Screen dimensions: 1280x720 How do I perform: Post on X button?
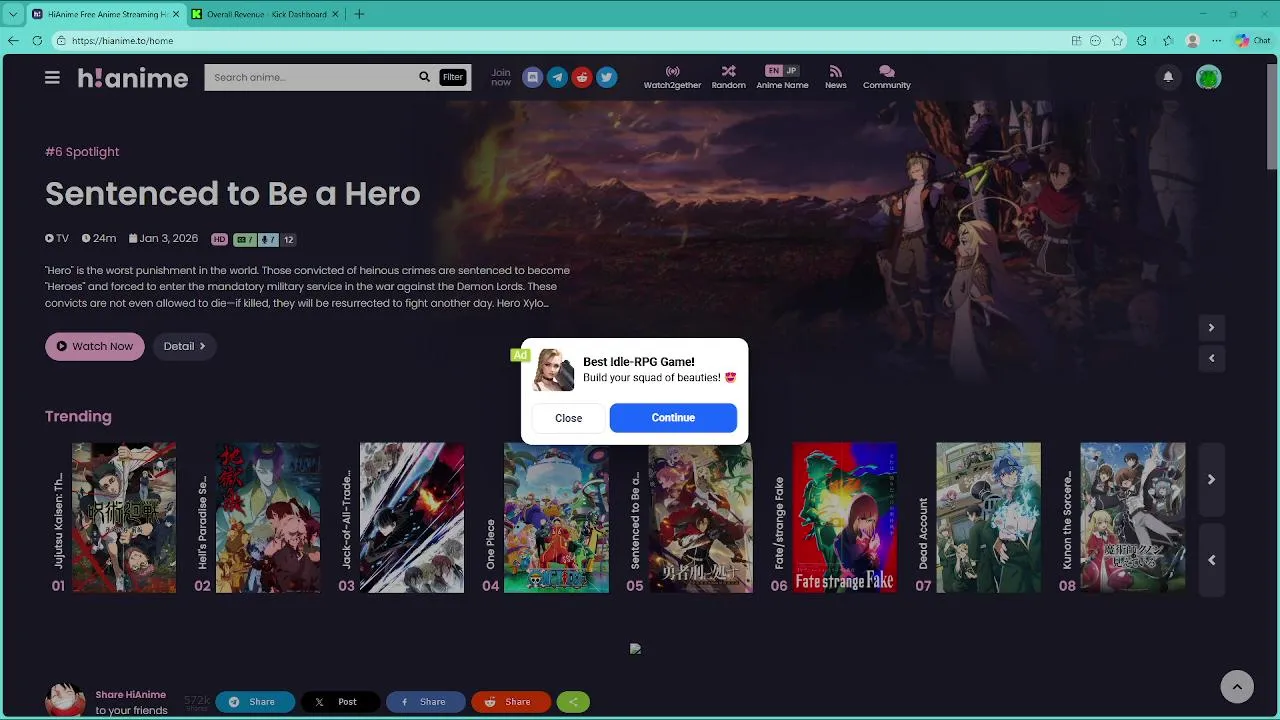339,702
